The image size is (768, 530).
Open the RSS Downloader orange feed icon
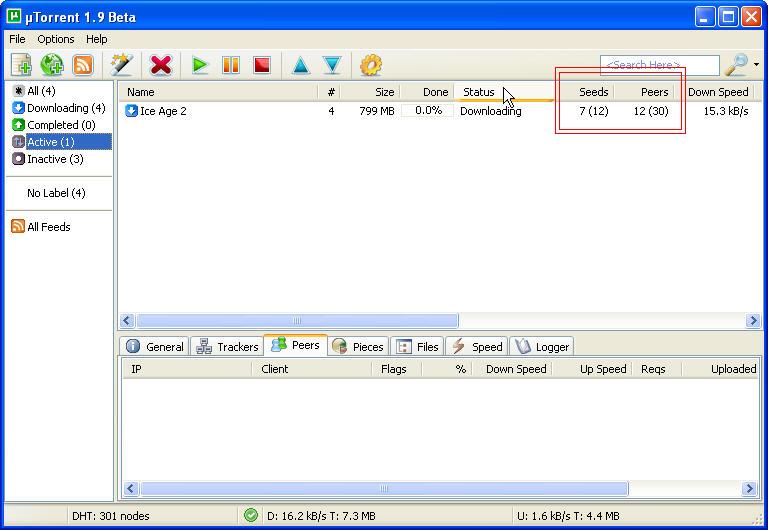point(83,65)
